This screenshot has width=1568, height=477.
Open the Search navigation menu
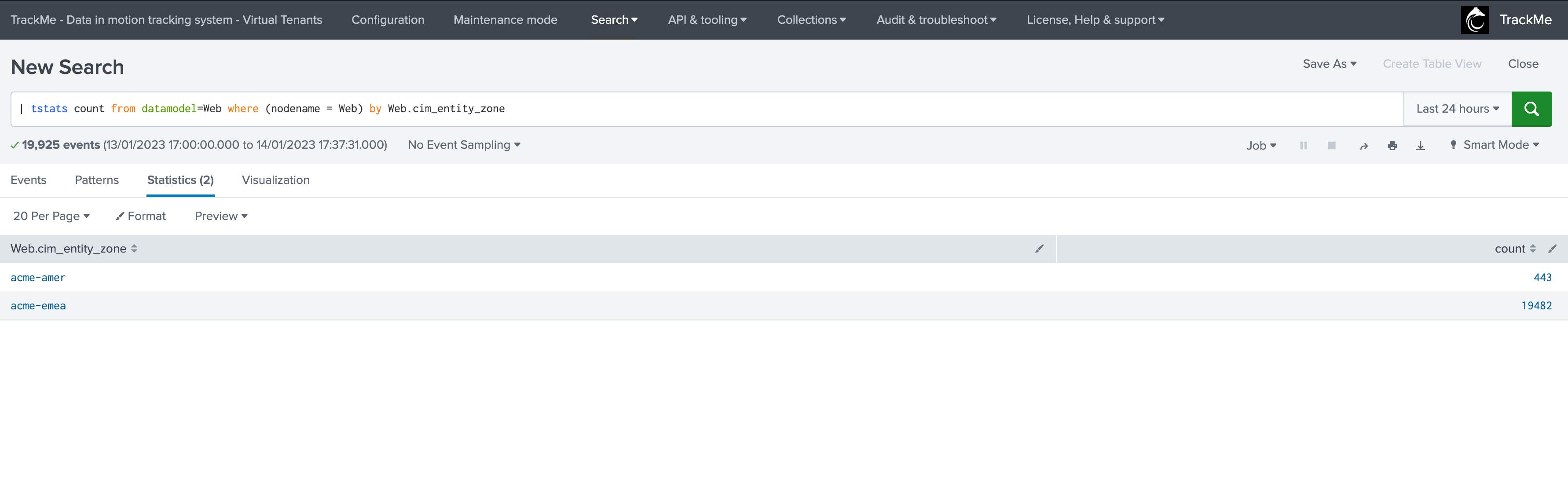(x=614, y=20)
